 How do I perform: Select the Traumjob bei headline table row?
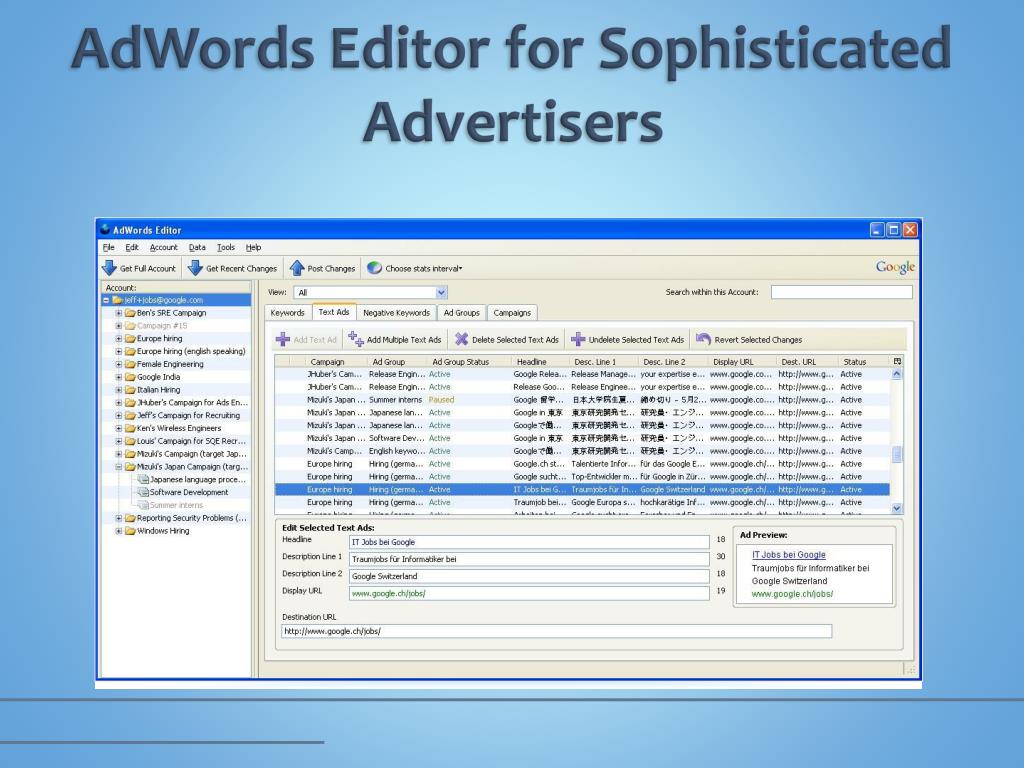point(582,502)
